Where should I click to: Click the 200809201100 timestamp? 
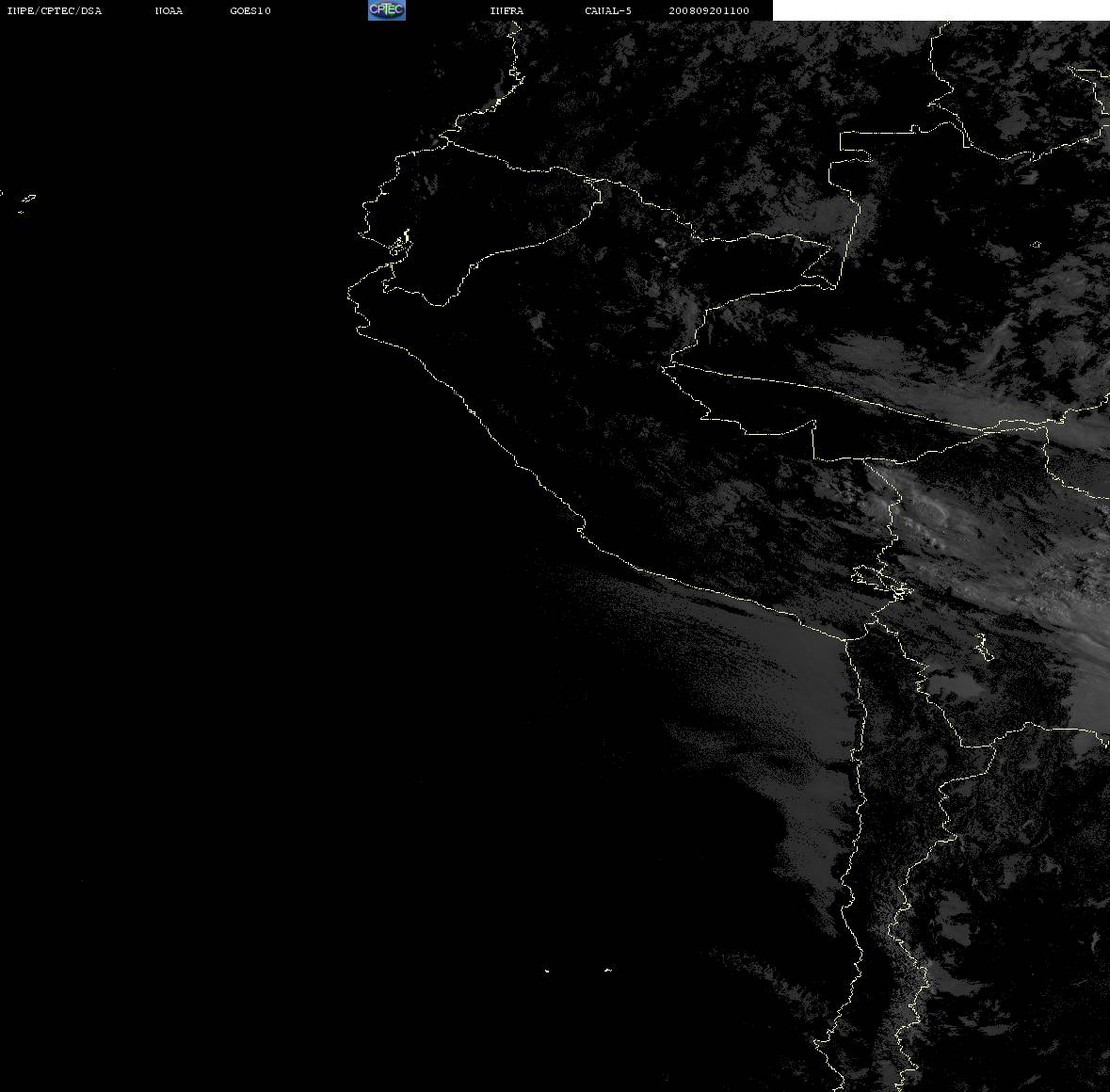[x=709, y=10]
